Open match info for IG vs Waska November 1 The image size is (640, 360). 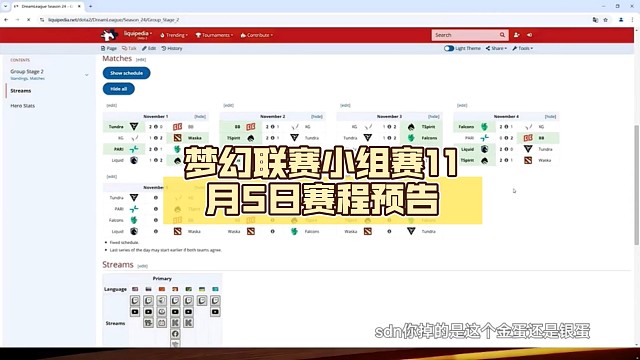click(x=156, y=138)
